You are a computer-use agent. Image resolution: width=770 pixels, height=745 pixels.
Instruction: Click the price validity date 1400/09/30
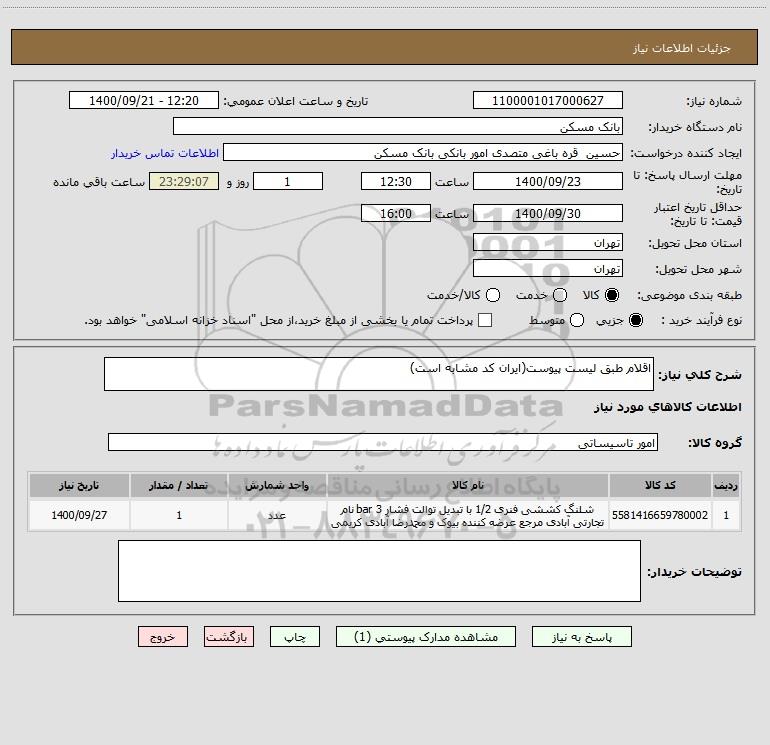point(548,213)
